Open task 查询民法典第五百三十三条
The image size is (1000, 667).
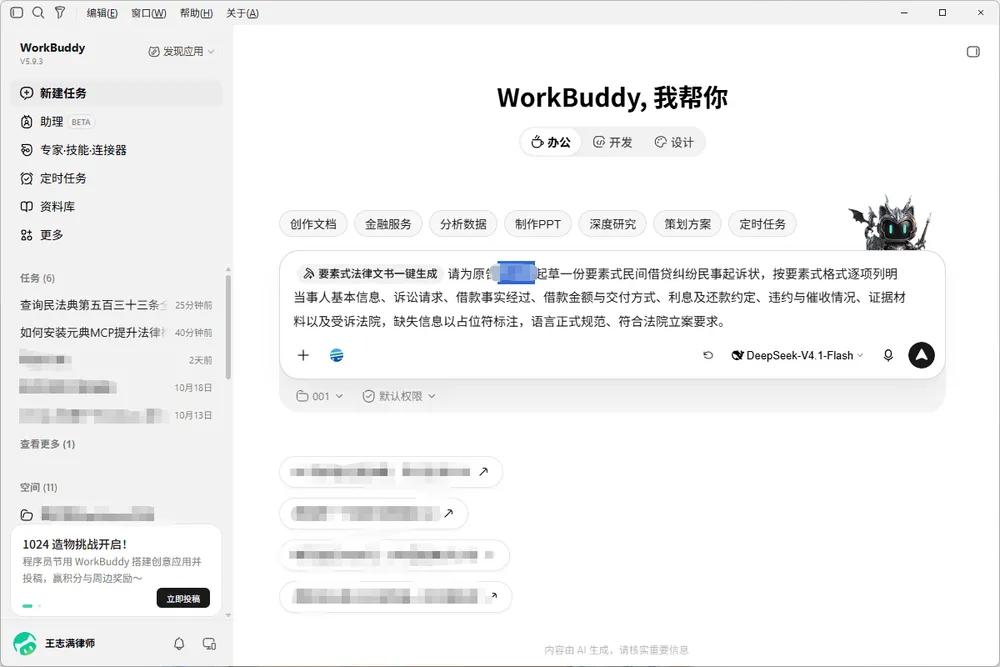pos(116,305)
